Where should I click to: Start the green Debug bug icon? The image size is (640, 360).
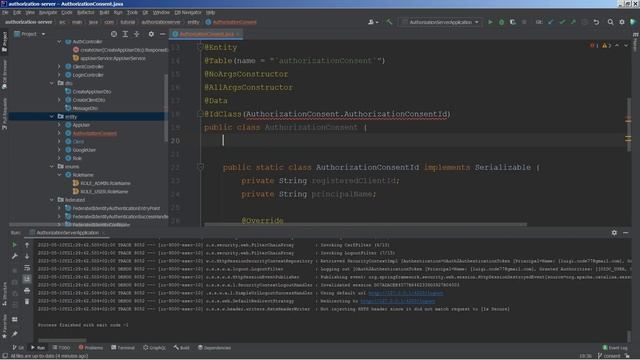point(502,22)
